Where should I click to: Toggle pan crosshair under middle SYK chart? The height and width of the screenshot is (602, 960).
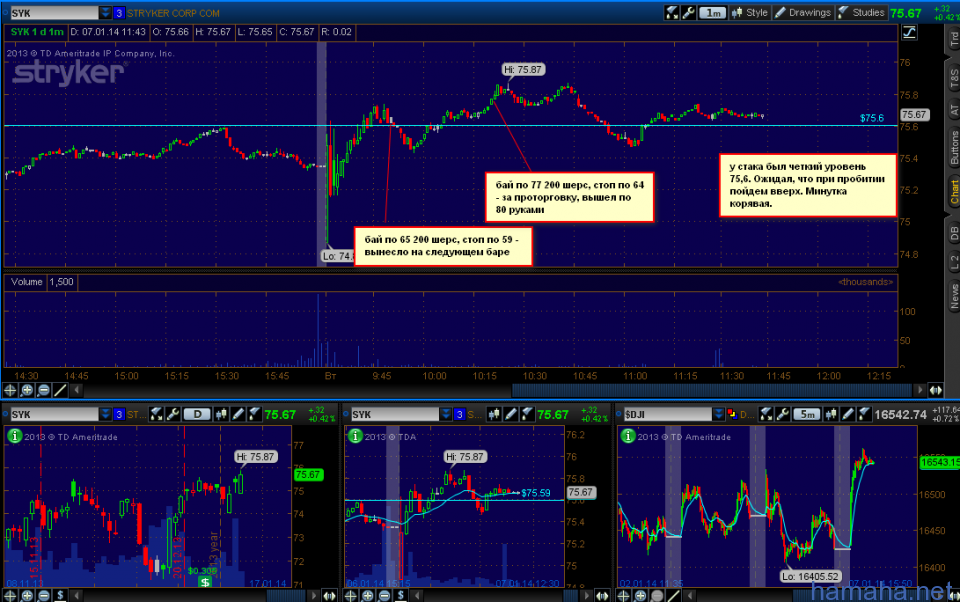click(351, 595)
